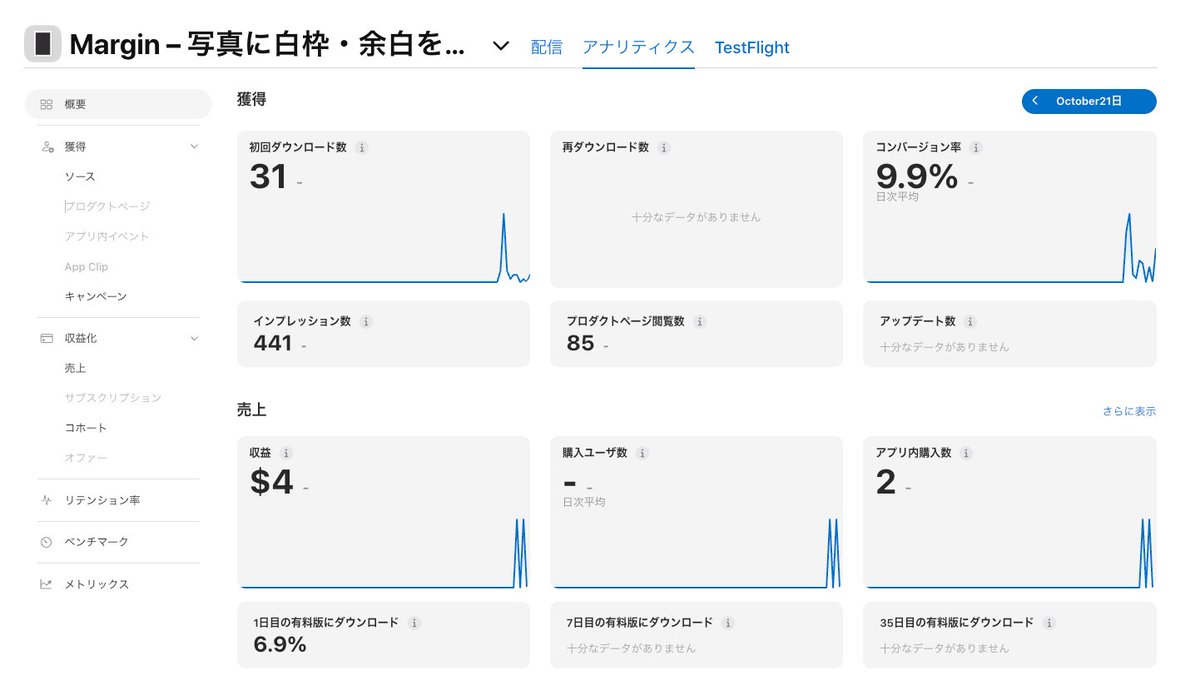Click the Margin app icon thumbnail
This screenshot has height=690, width=1200.
coord(43,44)
